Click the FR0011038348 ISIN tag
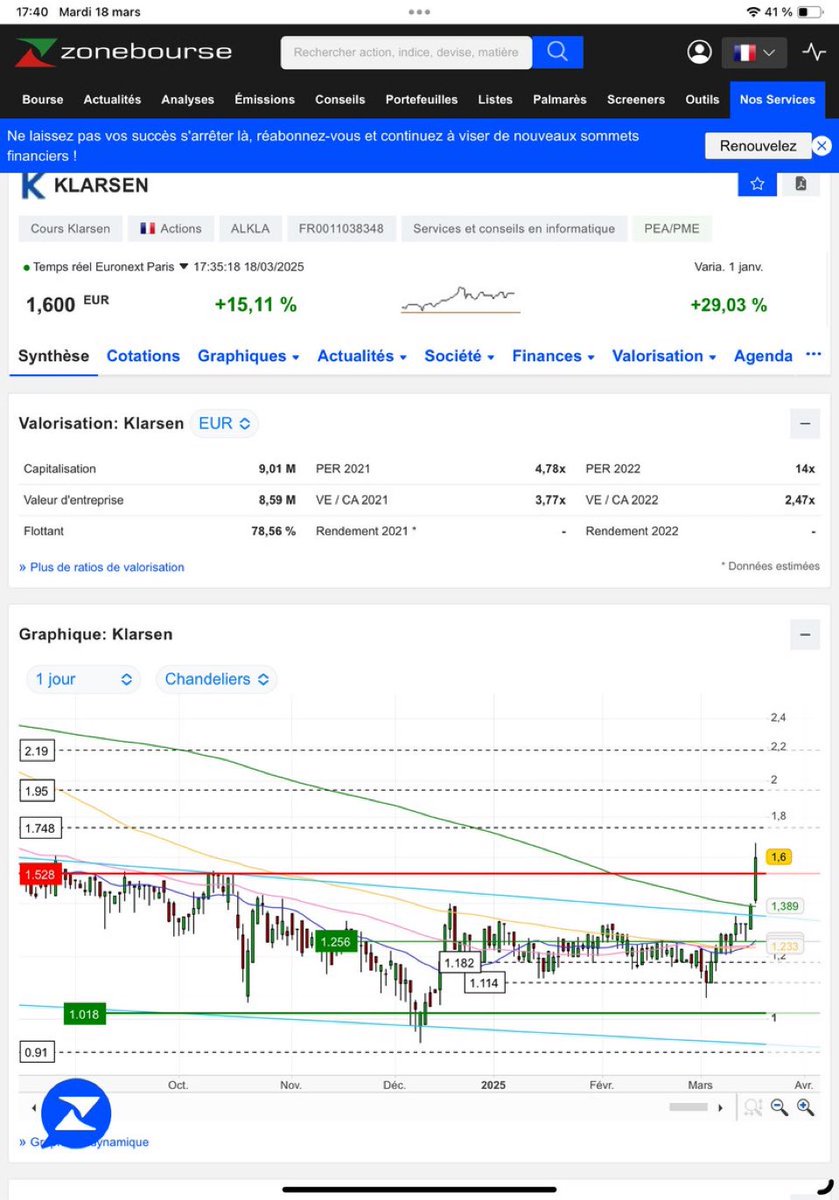The width and height of the screenshot is (839, 1200). coord(342,228)
